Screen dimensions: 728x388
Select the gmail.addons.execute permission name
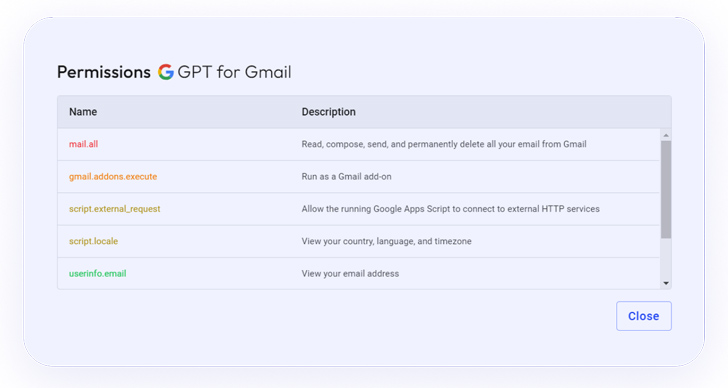pos(113,176)
